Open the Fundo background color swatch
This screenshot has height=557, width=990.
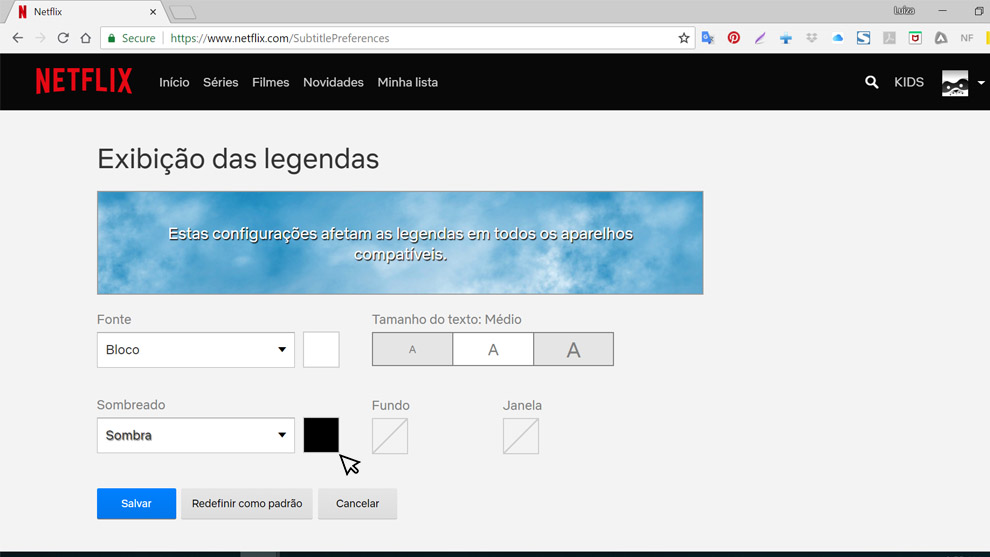pos(390,436)
